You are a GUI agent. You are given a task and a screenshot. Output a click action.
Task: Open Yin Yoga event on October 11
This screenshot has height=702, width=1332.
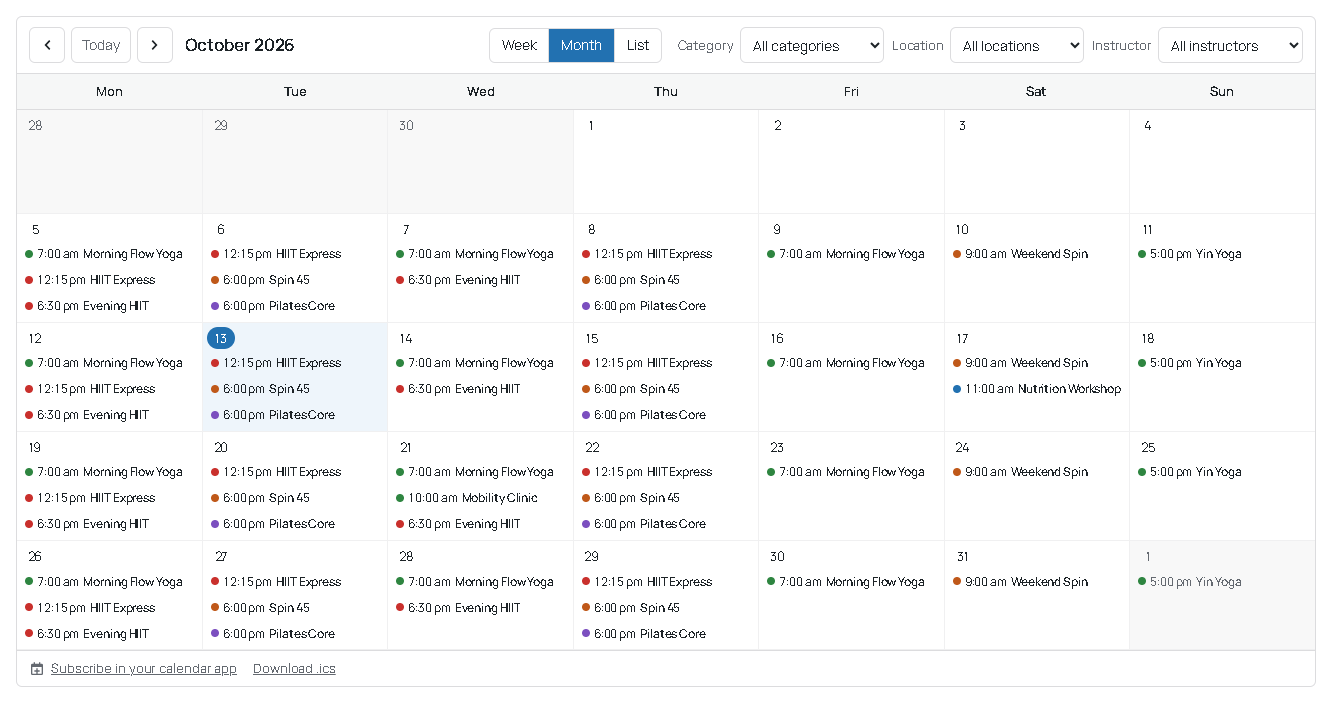(x=1190, y=254)
